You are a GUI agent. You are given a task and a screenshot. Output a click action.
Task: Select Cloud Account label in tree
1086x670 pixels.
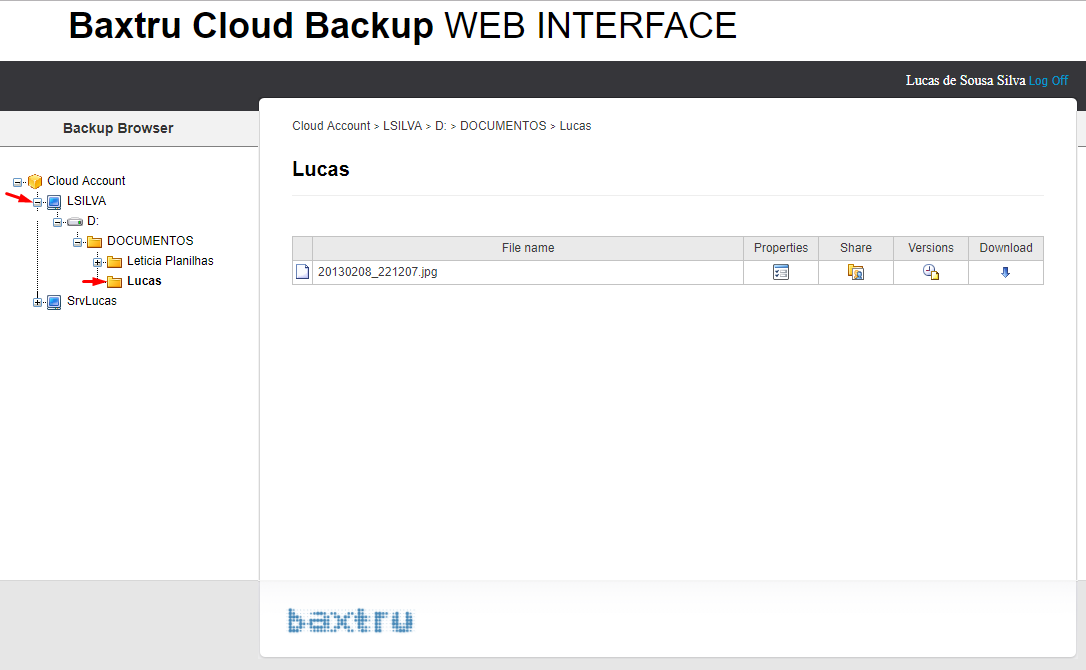(x=86, y=181)
